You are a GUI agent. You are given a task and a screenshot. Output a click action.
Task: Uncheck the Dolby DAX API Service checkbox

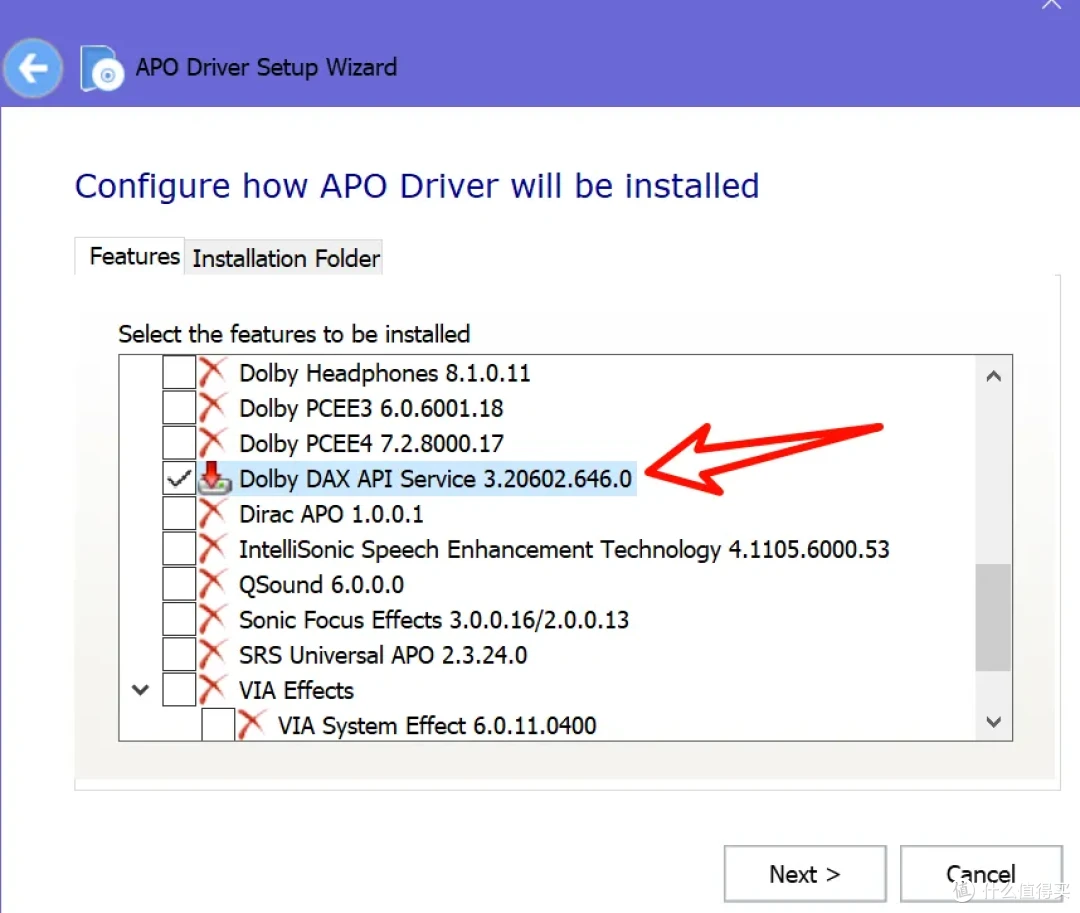[x=179, y=478]
